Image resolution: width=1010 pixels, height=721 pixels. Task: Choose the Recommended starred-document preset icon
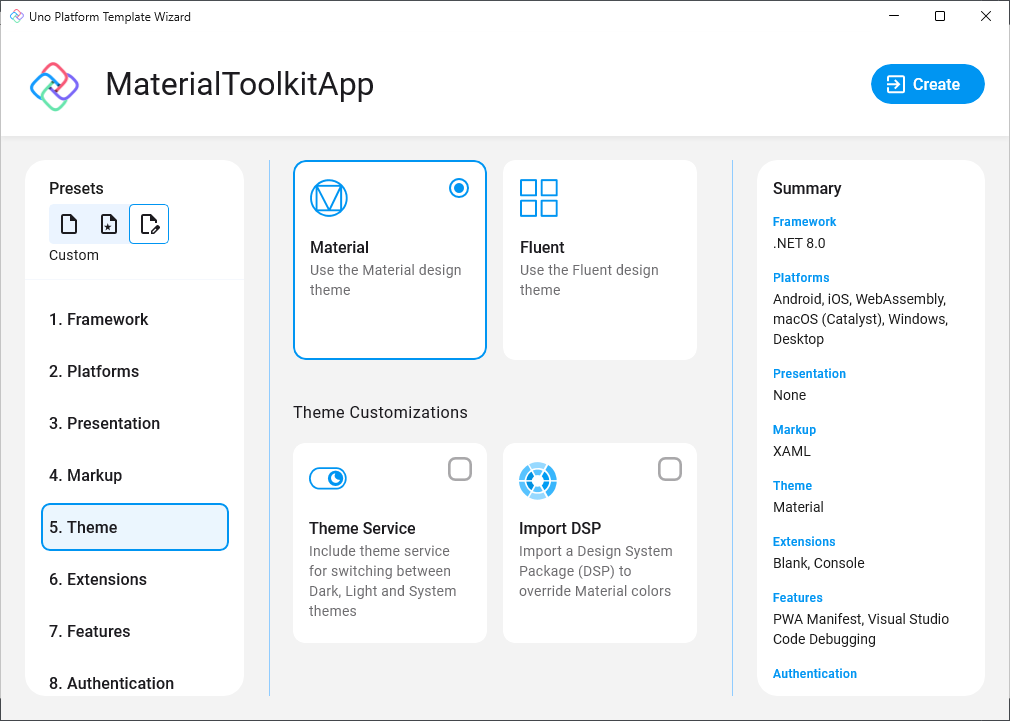[x=108, y=224]
